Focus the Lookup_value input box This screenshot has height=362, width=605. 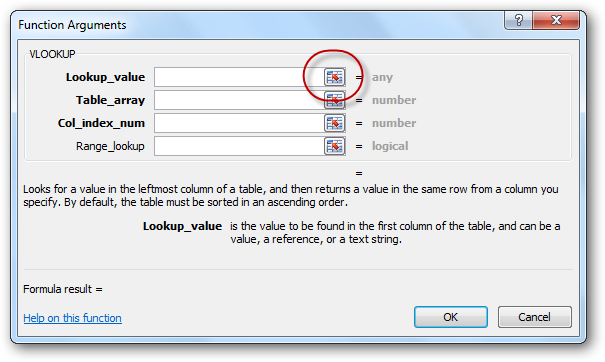pos(239,77)
